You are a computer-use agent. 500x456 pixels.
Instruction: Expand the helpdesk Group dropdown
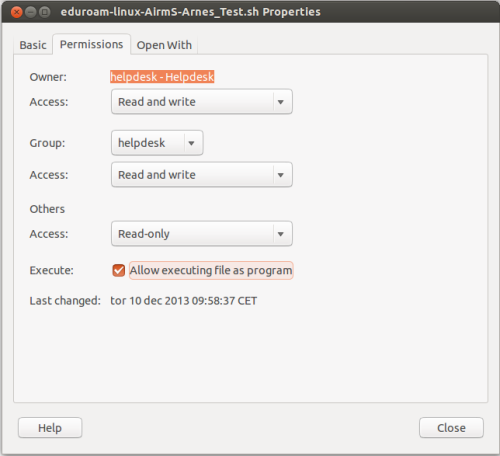157,143
